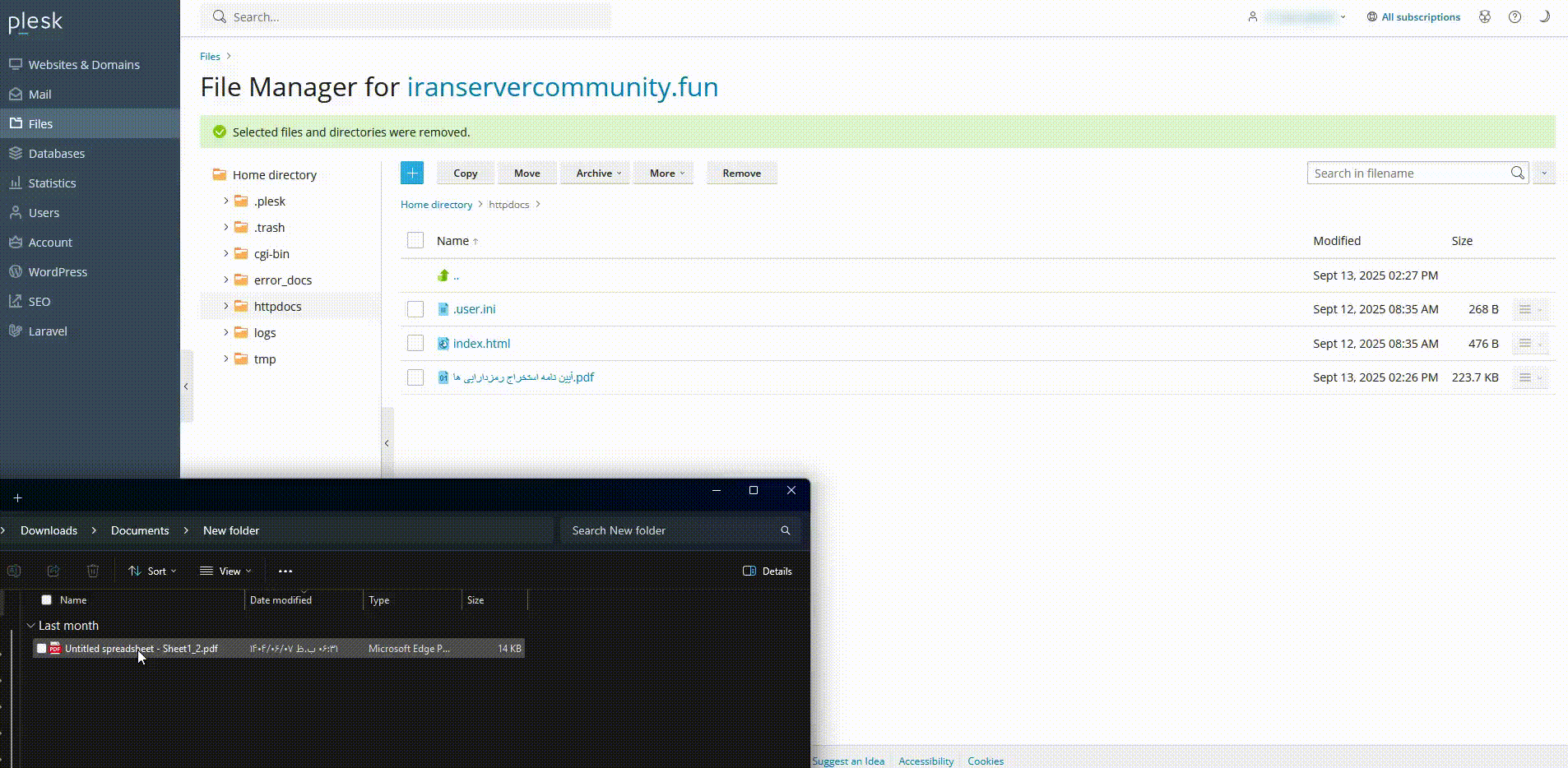Click the File Explorer delete trash icon
Viewport: 1568px width, 768px height.
pyautogui.click(x=93, y=571)
